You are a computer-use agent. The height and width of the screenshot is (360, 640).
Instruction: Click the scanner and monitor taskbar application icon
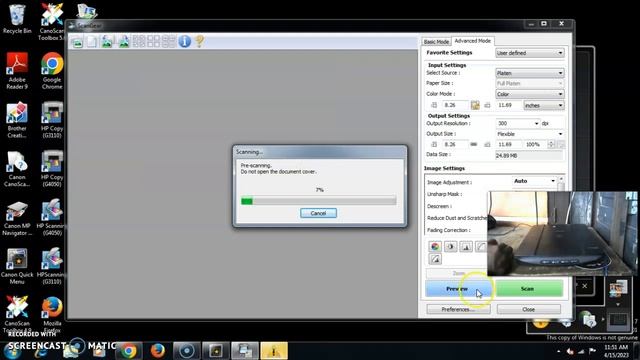(x=245, y=351)
